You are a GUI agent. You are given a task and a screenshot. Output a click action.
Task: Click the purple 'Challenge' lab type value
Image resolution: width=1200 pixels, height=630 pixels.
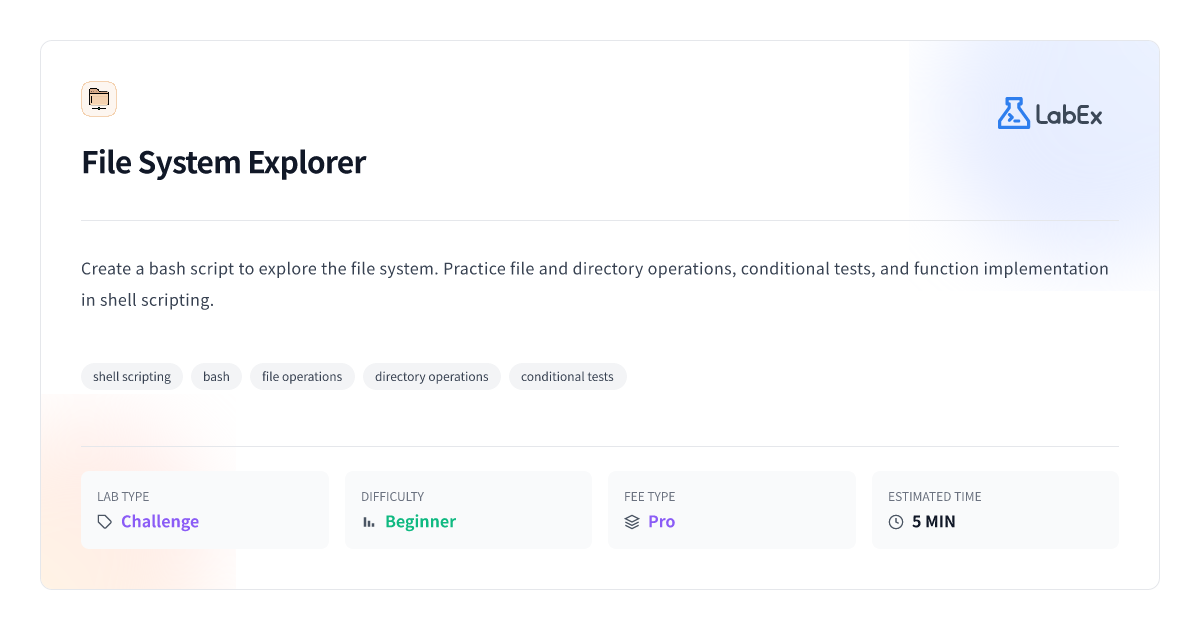coord(160,522)
